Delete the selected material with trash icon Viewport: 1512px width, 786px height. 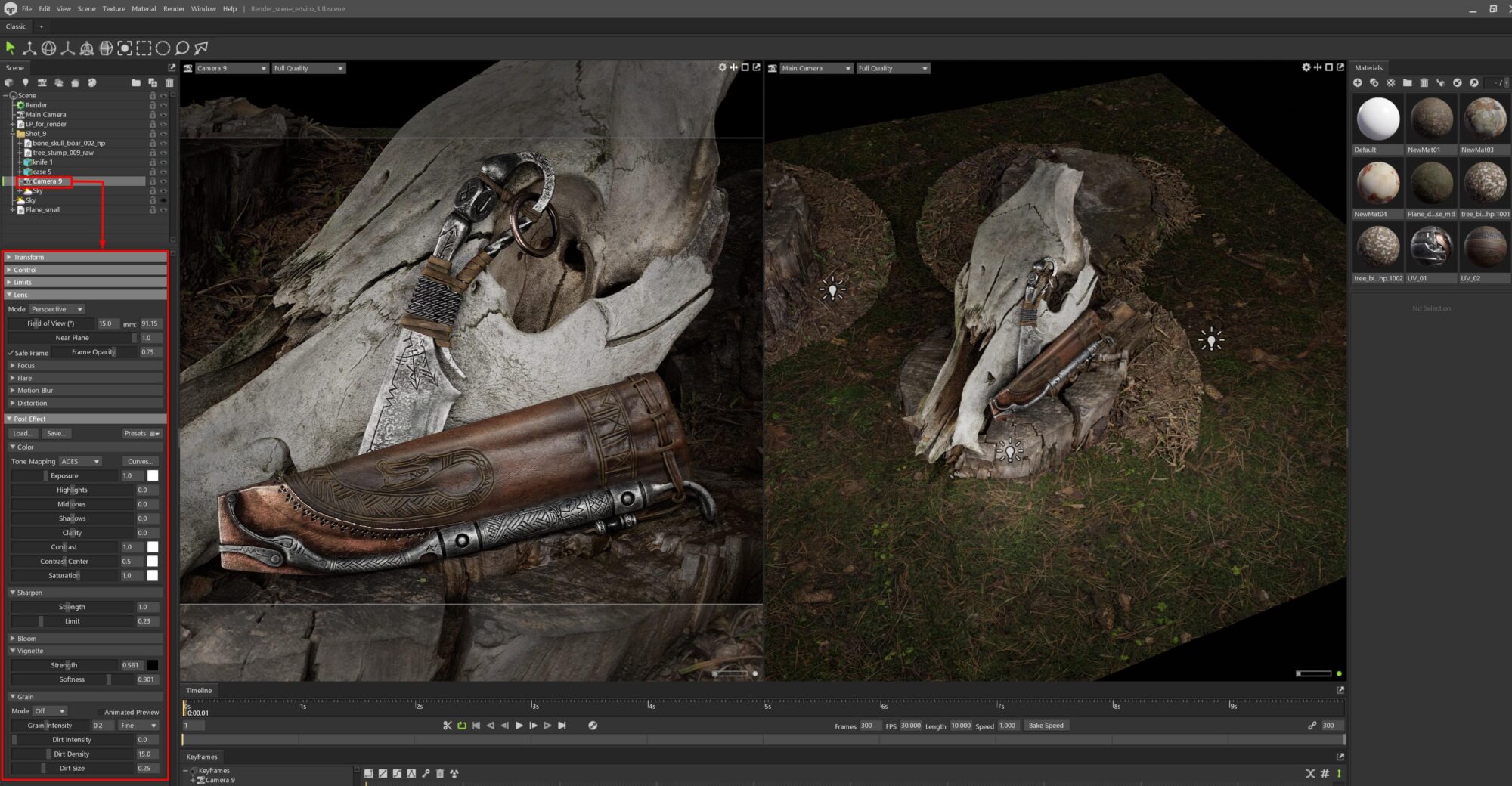[1424, 82]
